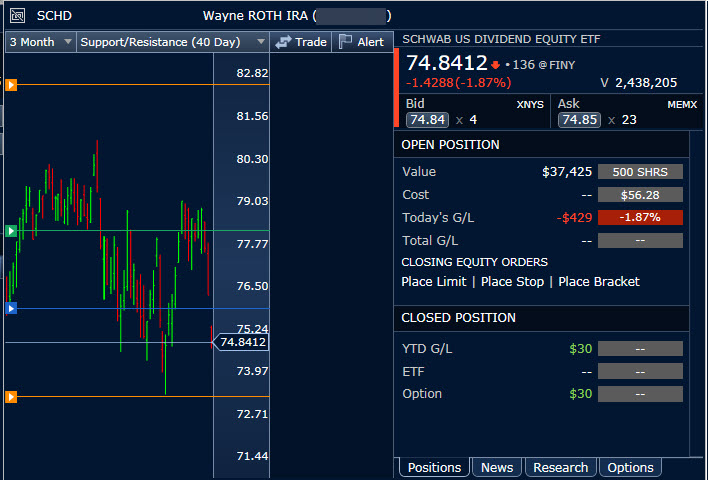Click the Alert flag icon
The width and height of the screenshot is (708, 480).
[x=346, y=42]
